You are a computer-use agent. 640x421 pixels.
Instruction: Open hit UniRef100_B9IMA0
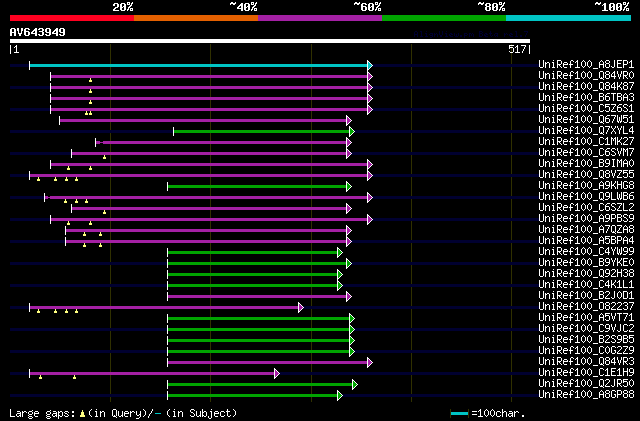click(x=586, y=164)
